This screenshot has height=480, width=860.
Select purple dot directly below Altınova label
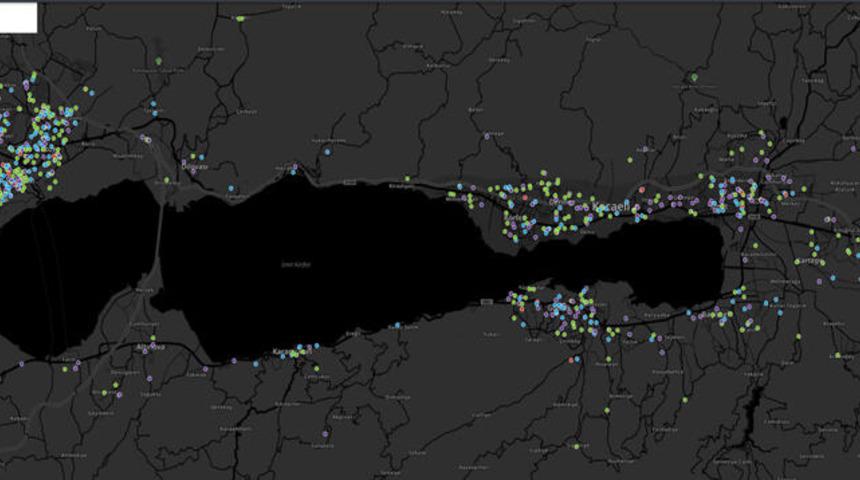tap(149, 379)
